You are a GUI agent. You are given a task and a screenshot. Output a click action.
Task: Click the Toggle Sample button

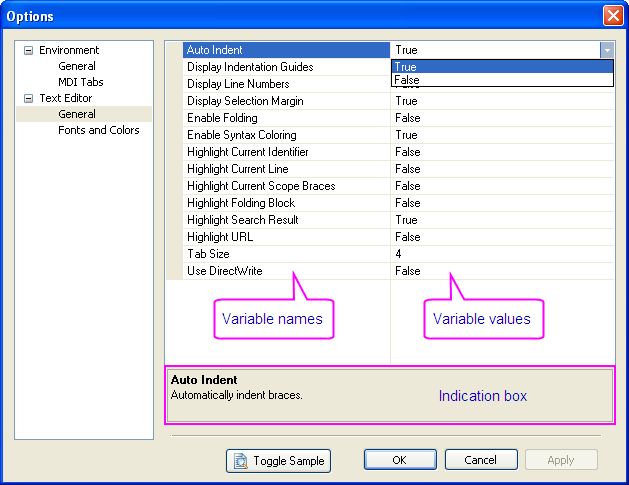click(x=278, y=460)
